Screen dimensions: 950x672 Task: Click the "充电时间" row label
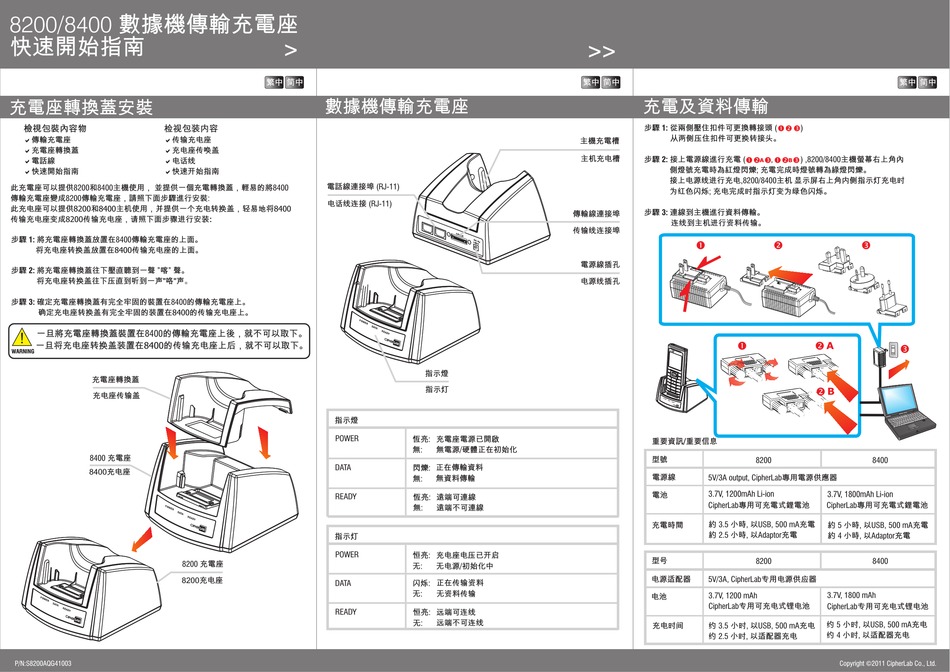pyautogui.click(x=668, y=626)
